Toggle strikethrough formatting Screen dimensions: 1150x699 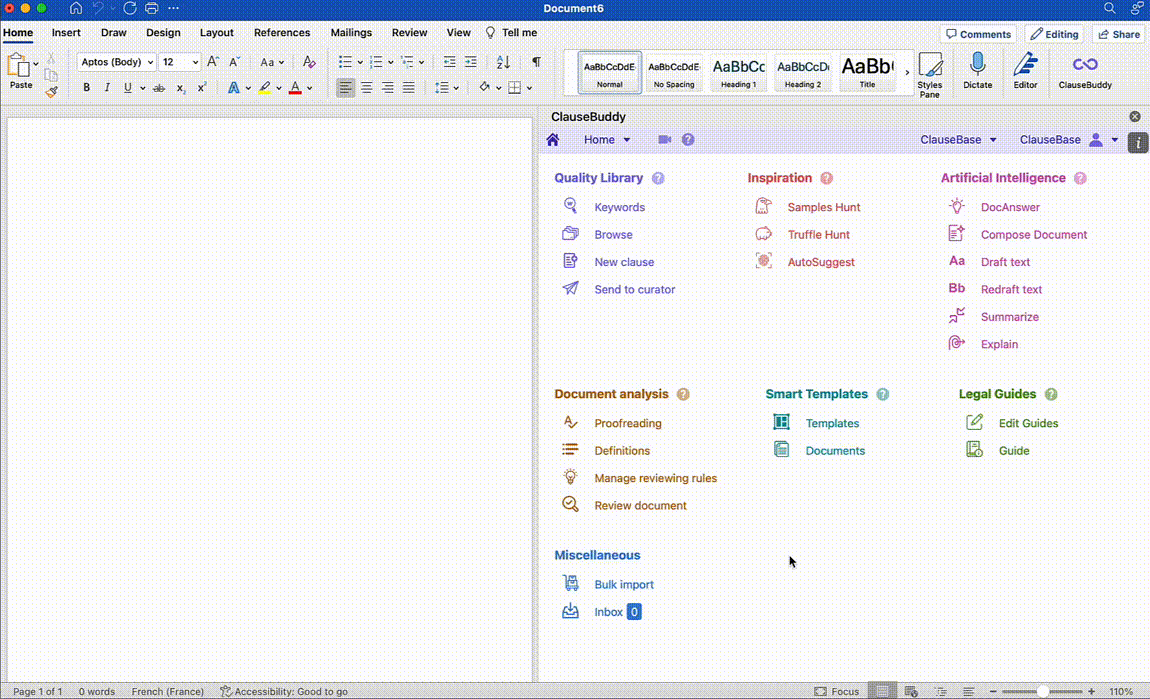pyautogui.click(x=158, y=88)
